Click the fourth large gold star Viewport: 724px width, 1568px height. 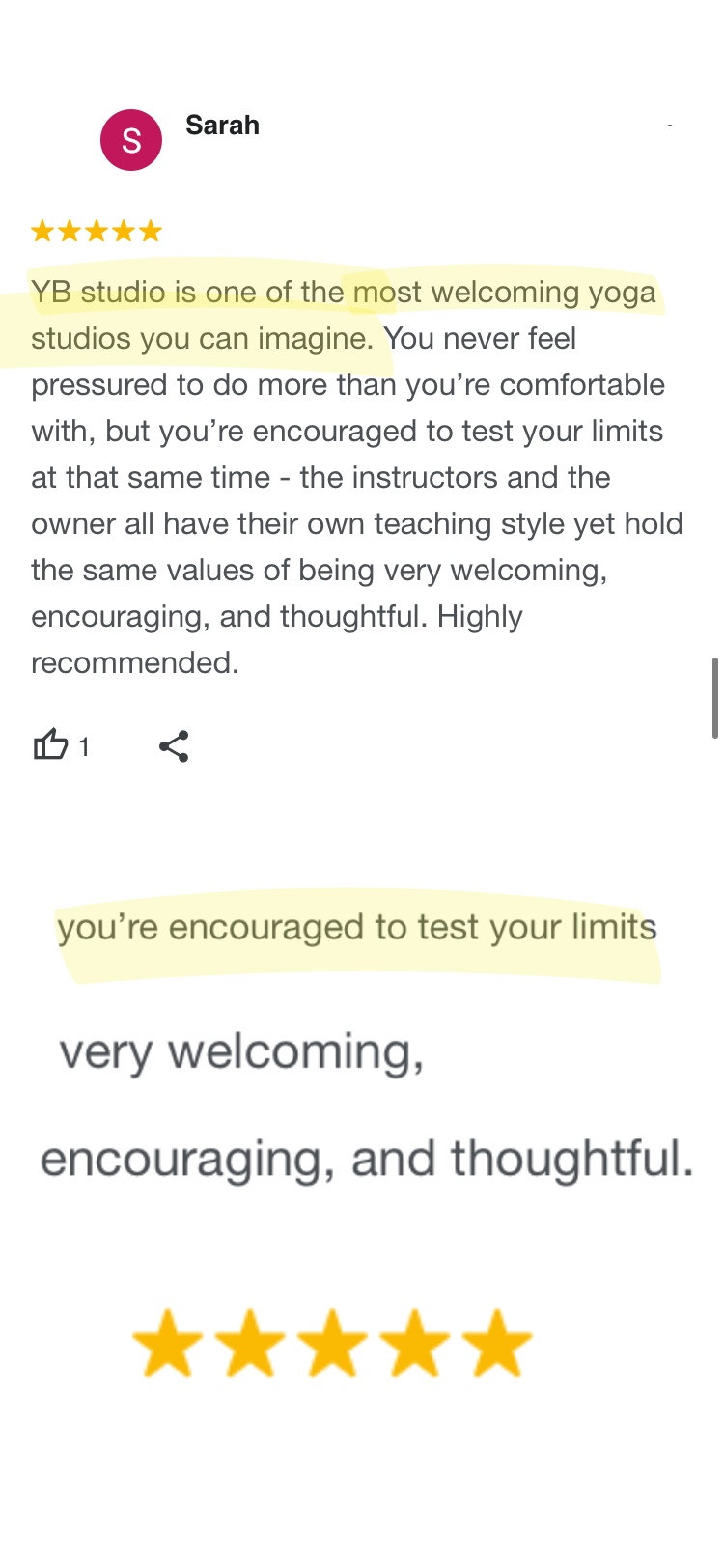pyautogui.click(x=415, y=1343)
